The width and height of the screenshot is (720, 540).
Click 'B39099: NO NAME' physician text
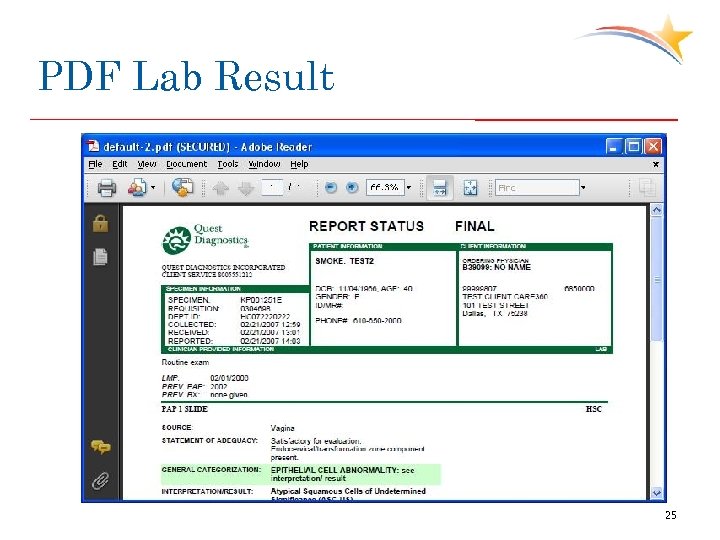coord(496,267)
